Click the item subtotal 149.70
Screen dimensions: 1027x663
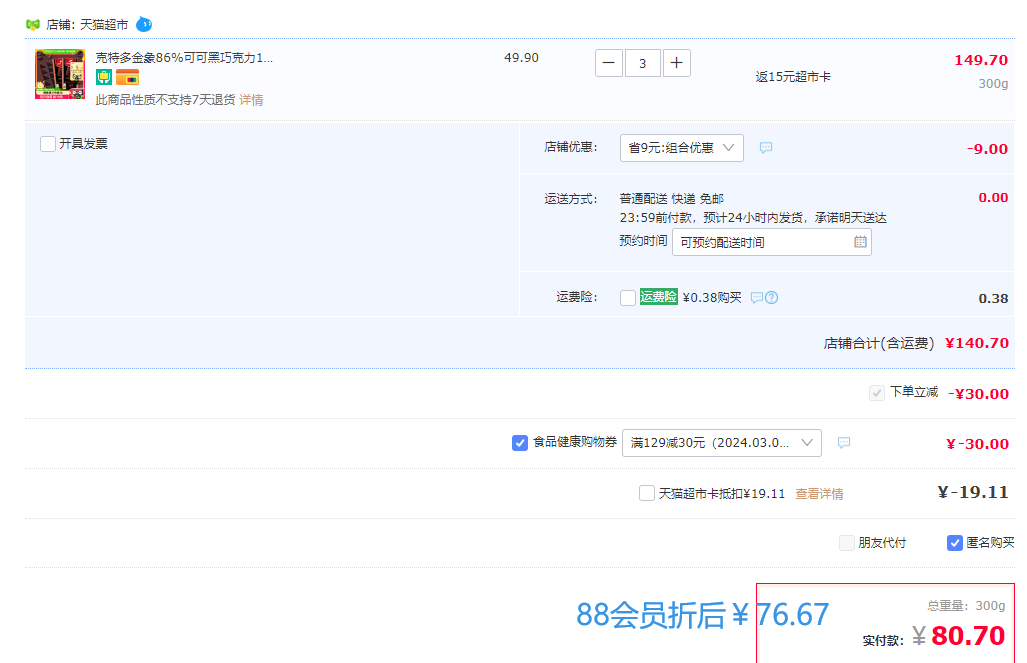pos(981,60)
